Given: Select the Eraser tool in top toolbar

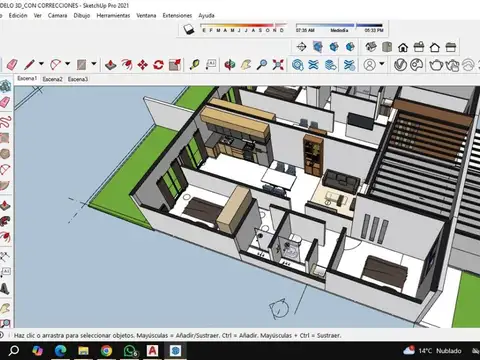Looking at the screenshot, I should point(12,65).
